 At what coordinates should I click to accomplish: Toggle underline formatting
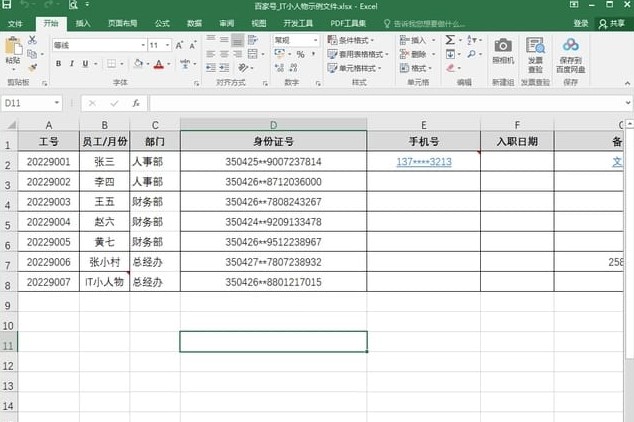pos(85,63)
